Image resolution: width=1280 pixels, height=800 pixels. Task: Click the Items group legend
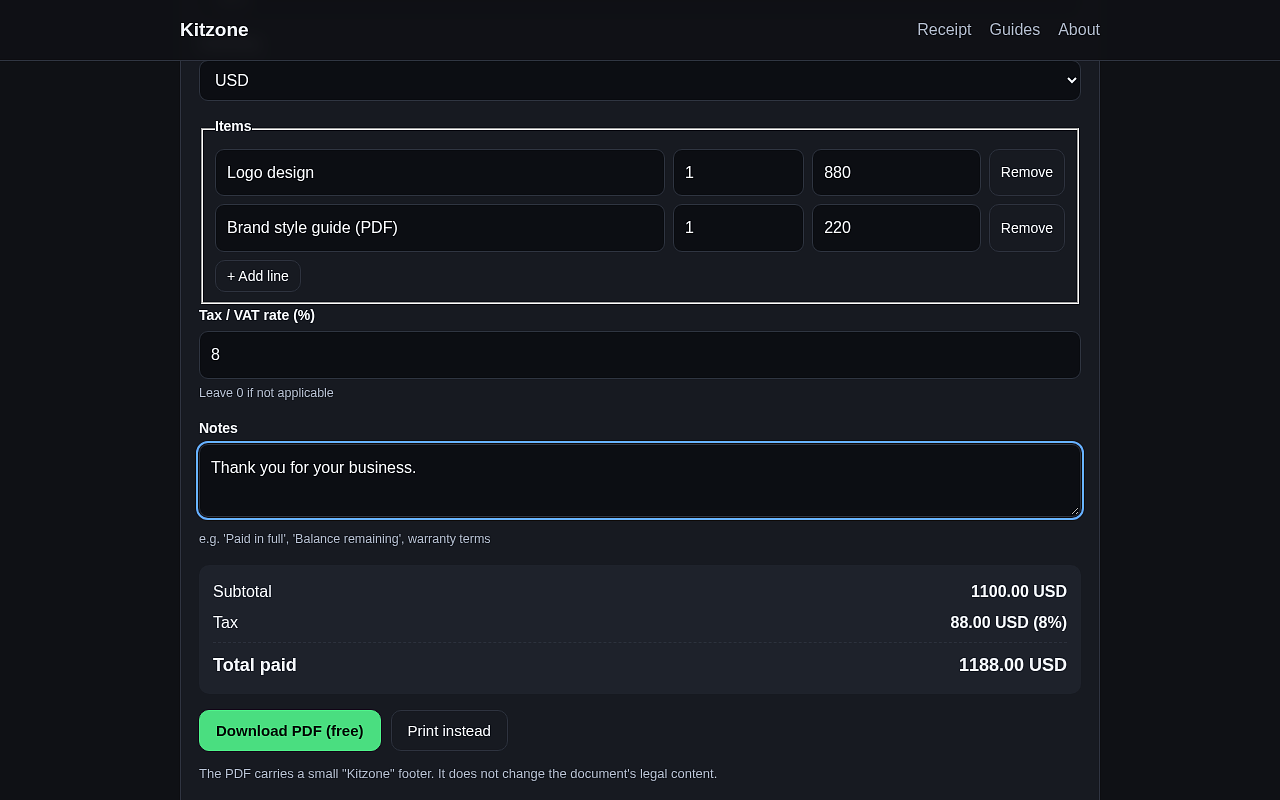[233, 126]
